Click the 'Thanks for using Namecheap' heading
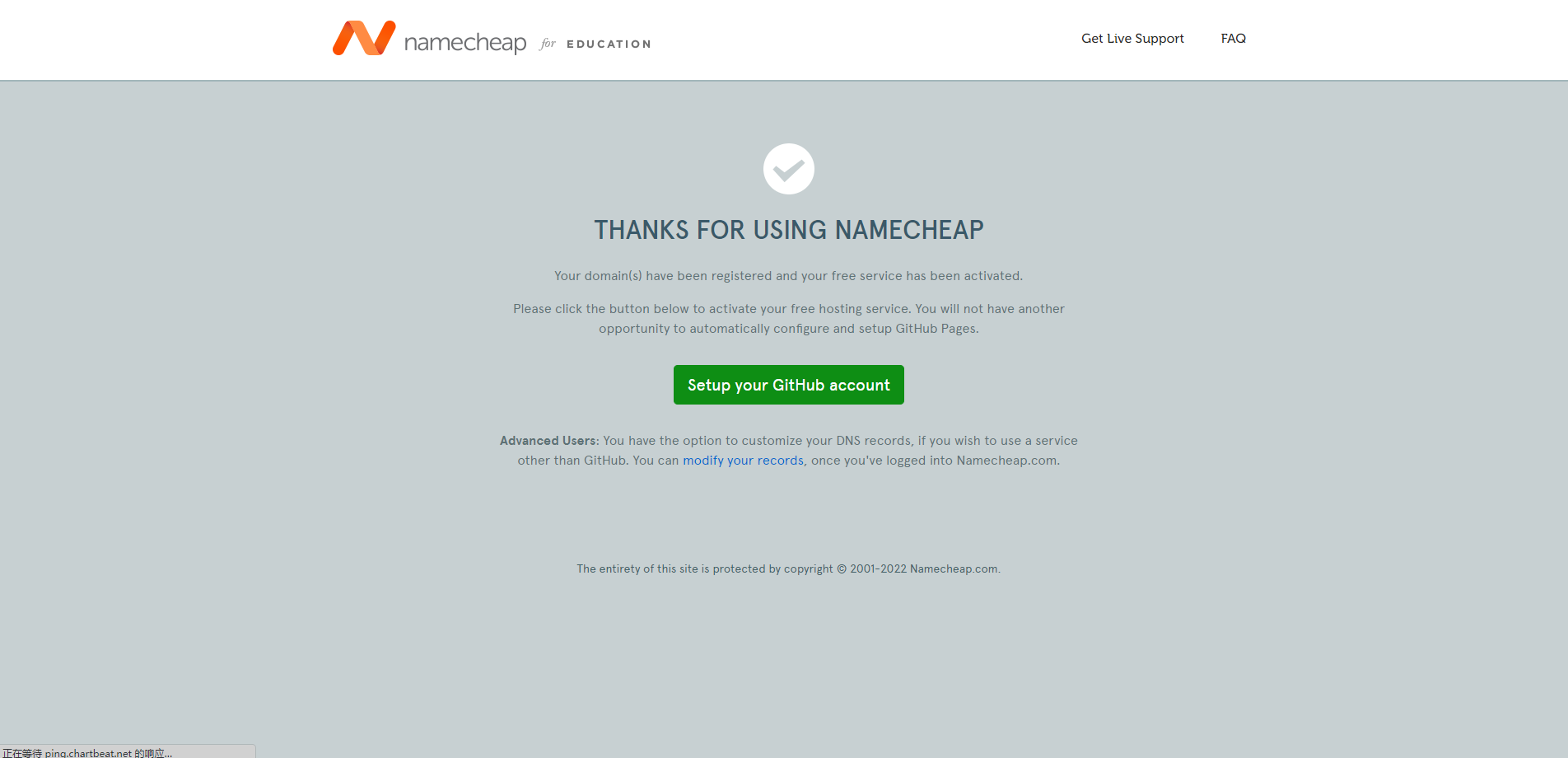Viewport: 1568px width, 758px height. point(789,230)
